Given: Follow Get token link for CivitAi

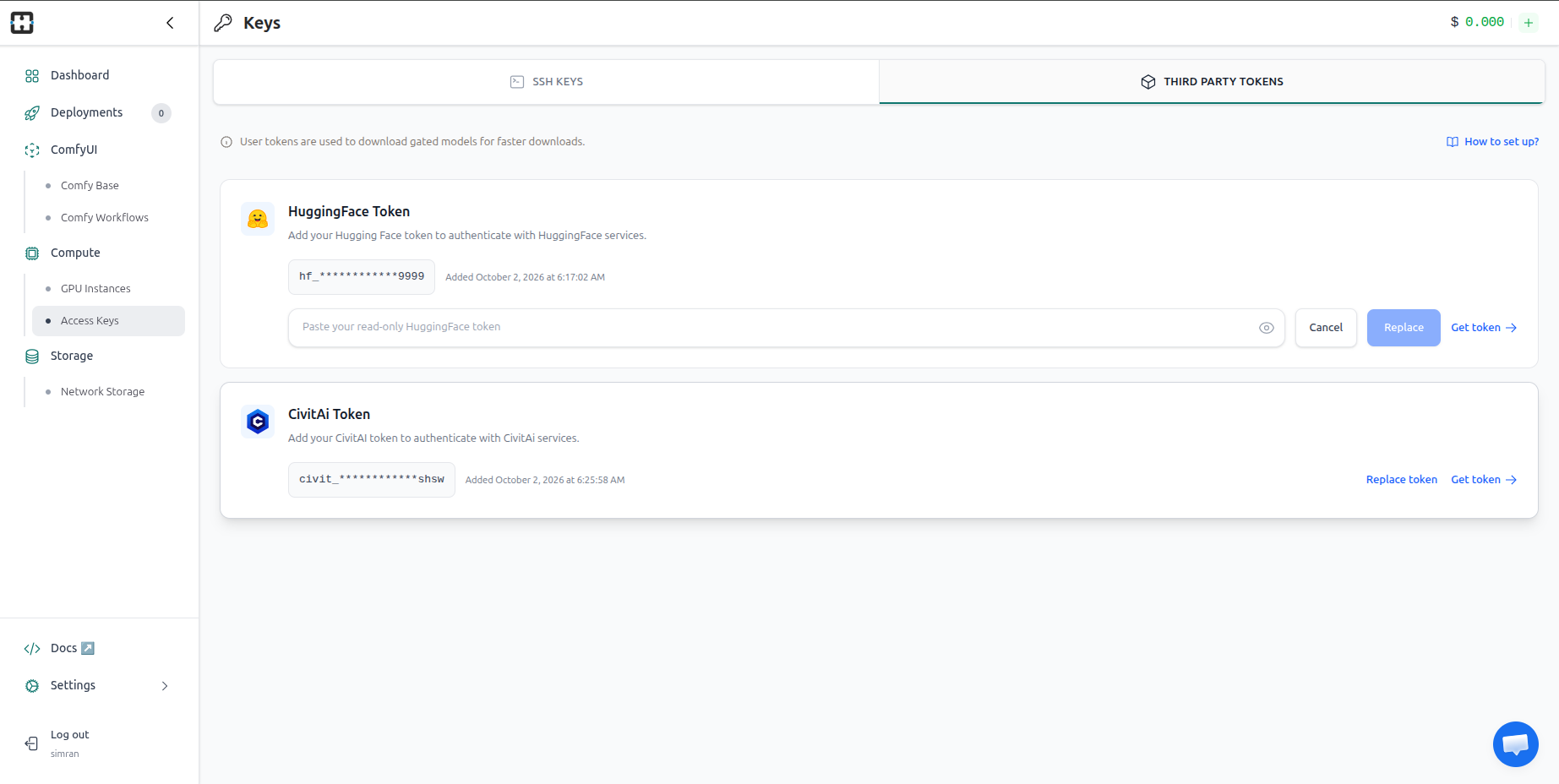Looking at the screenshot, I should pos(1484,479).
